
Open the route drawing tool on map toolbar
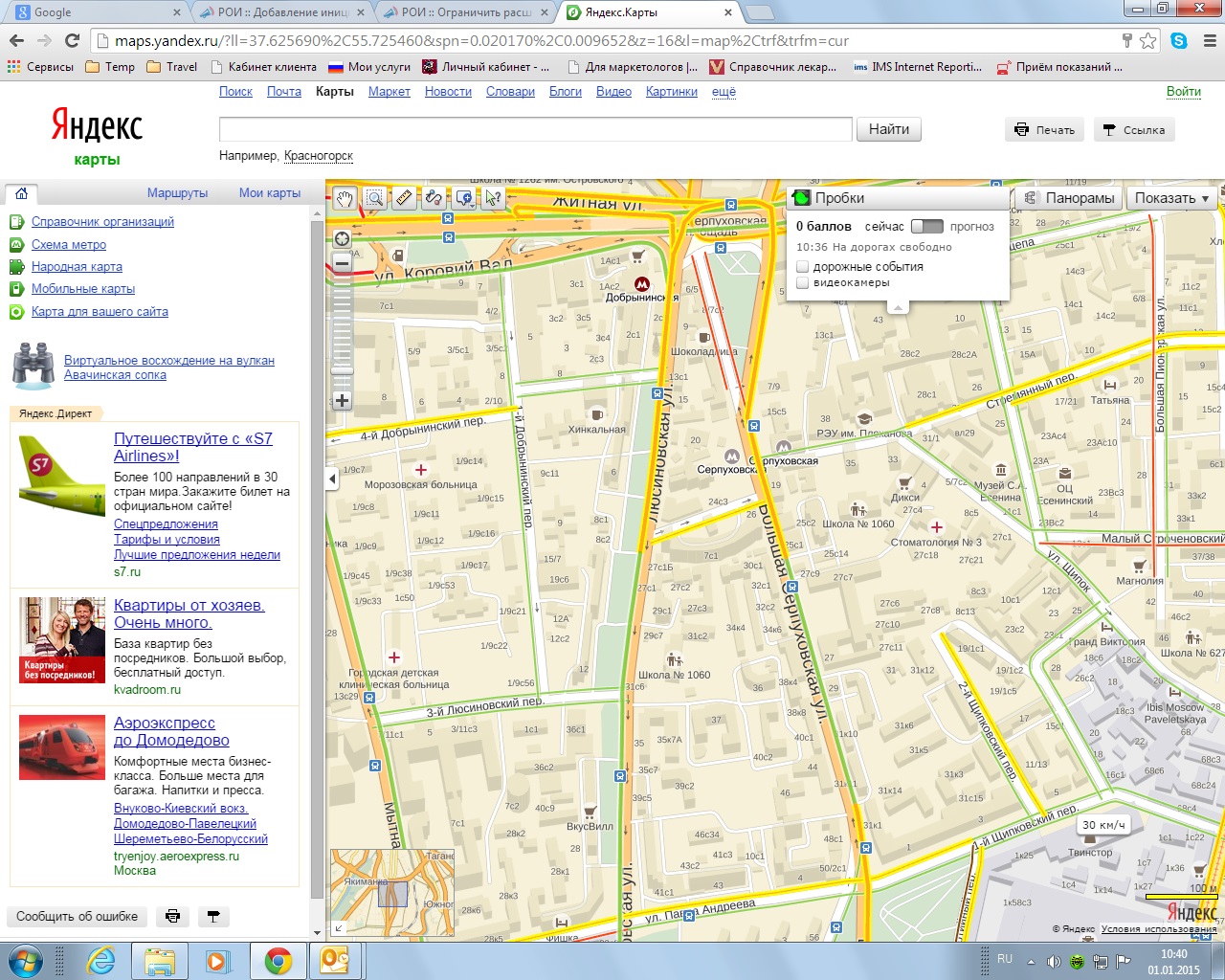434,198
